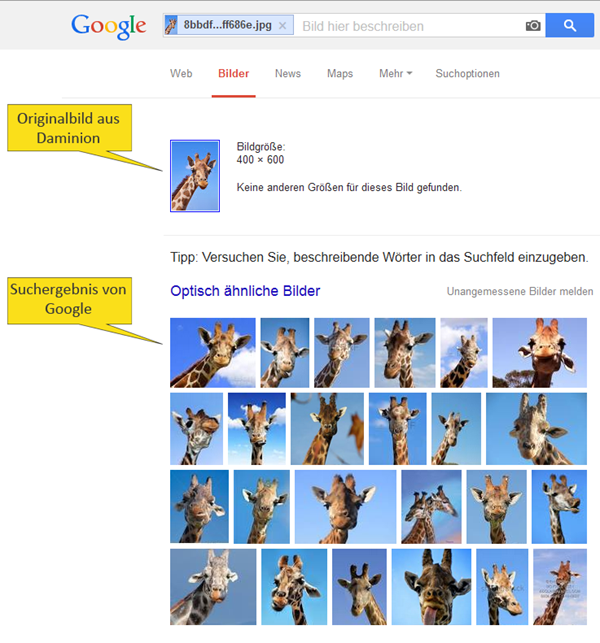This screenshot has height=643, width=600.
Task: Click the Bilder tab
Action: pos(233,73)
